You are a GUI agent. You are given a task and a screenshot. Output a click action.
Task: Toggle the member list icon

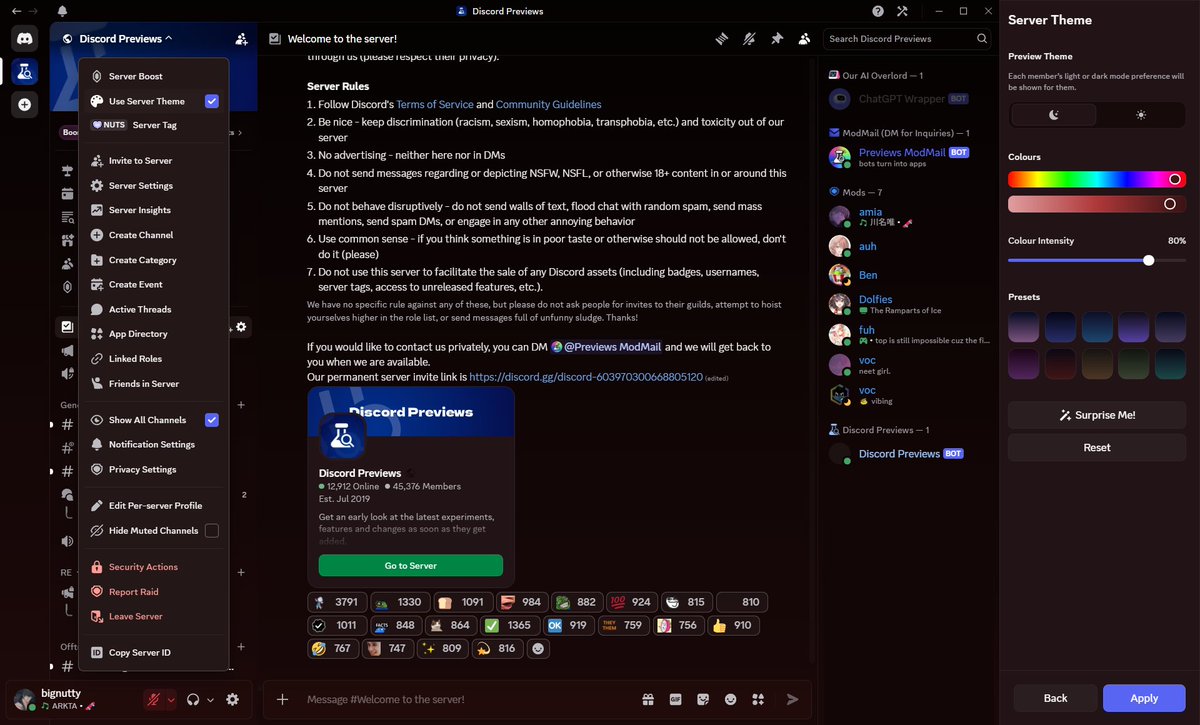(805, 39)
